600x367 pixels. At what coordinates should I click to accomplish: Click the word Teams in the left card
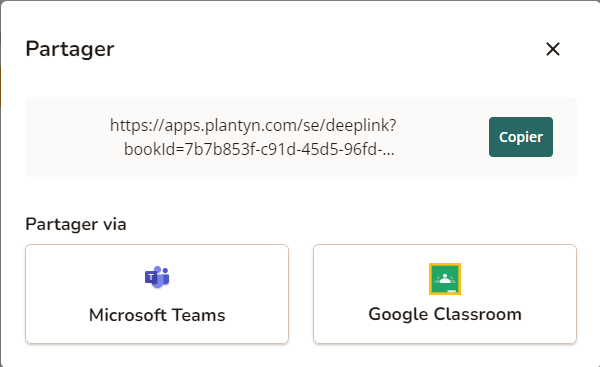click(198, 315)
